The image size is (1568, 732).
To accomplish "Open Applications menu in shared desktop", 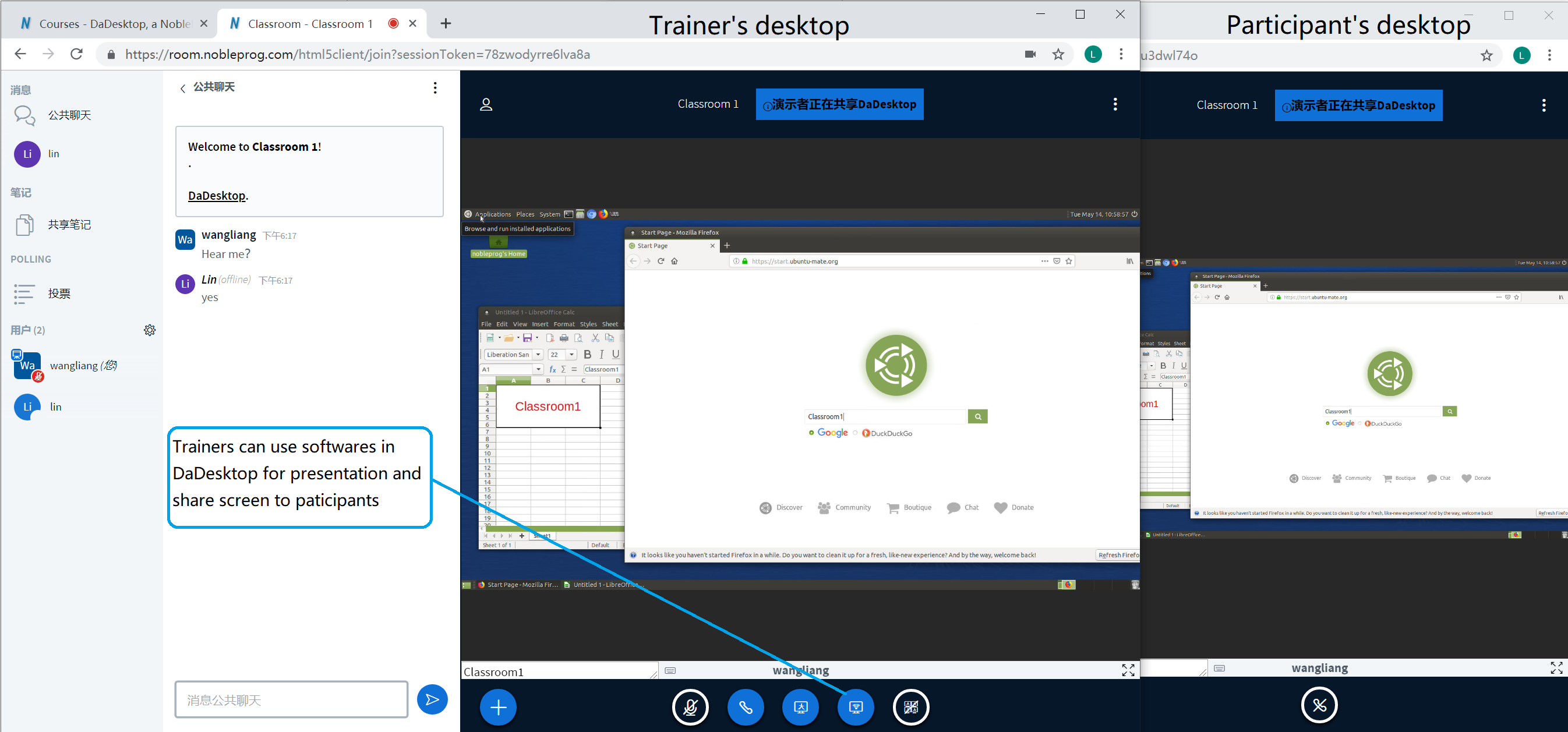I will [x=492, y=214].
